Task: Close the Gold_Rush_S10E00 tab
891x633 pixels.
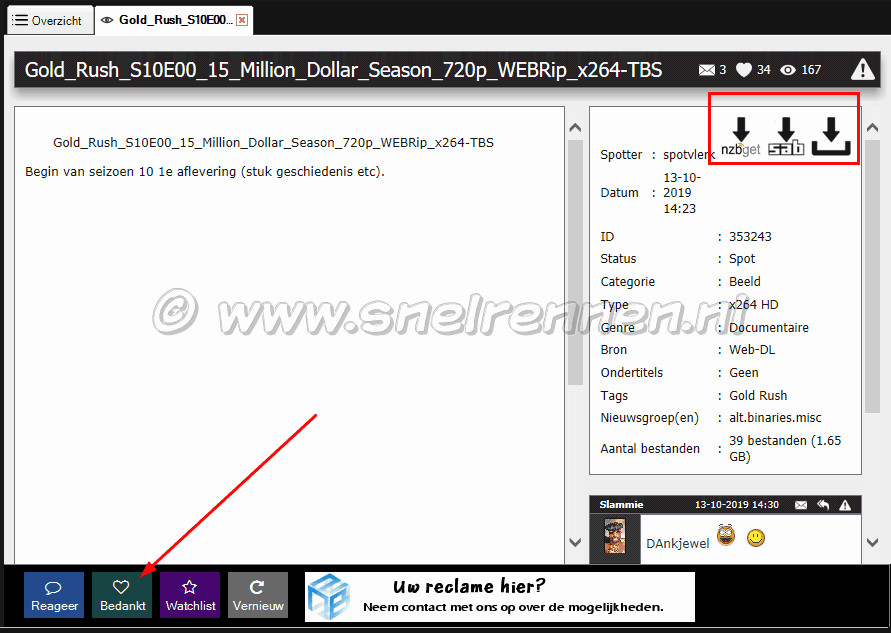Action: pyautogui.click(x=242, y=20)
